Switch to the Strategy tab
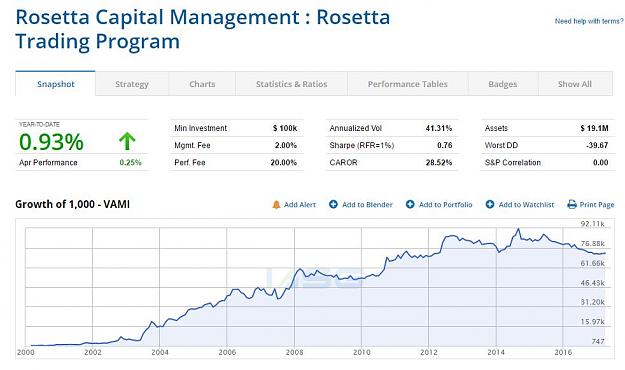 (x=132, y=84)
